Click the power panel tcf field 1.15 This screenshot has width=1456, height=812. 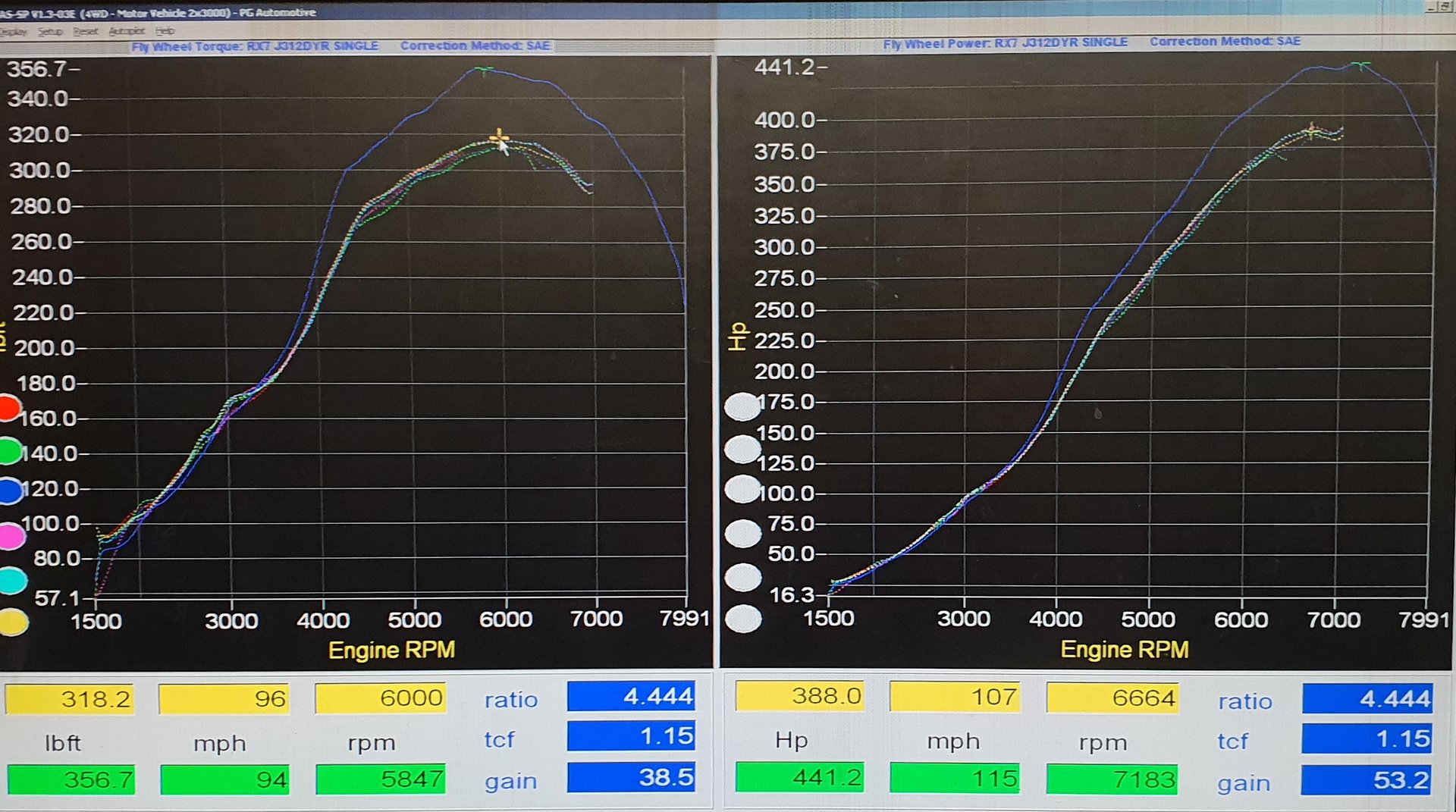click(1367, 739)
